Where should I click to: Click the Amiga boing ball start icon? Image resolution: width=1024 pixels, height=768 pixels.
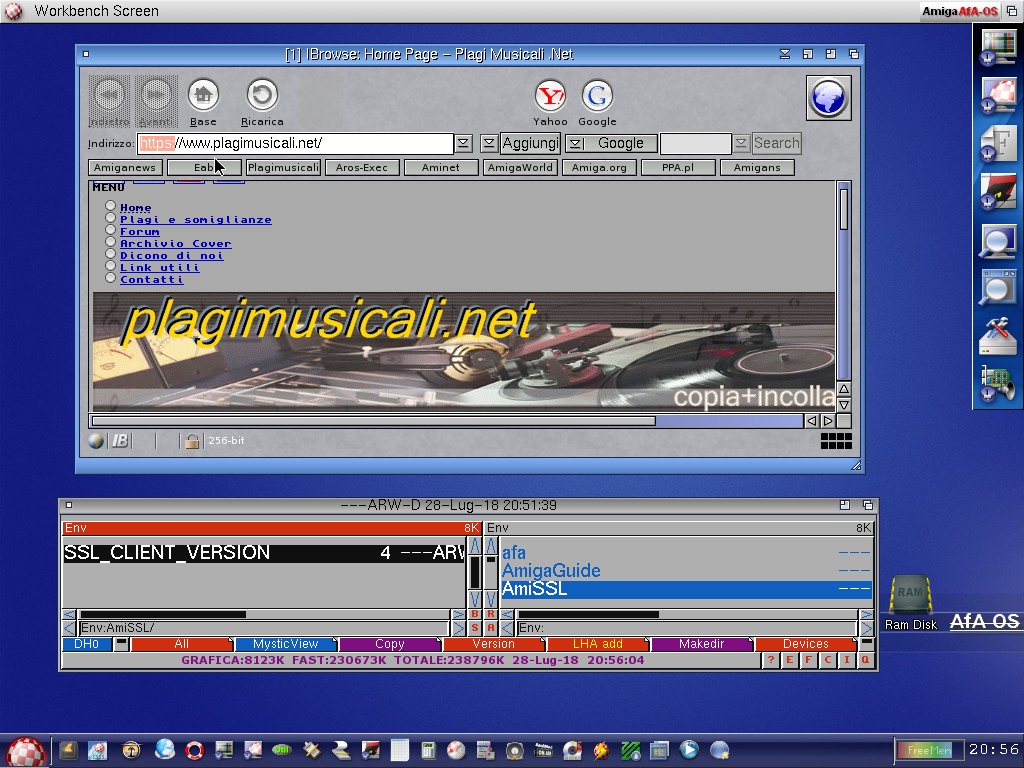26,750
